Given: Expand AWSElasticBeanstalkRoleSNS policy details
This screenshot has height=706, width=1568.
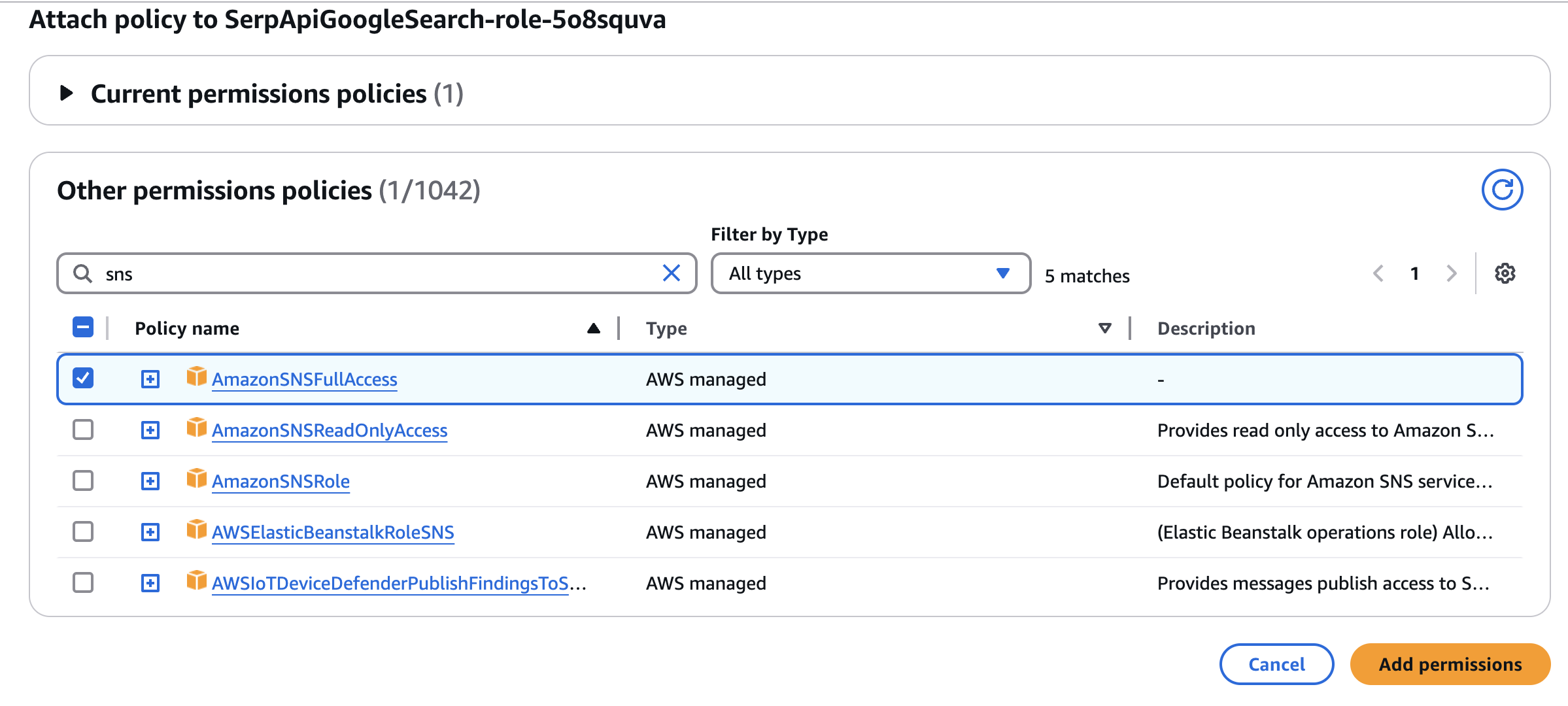Looking at the screenshot, I should (x=150, y=532).
